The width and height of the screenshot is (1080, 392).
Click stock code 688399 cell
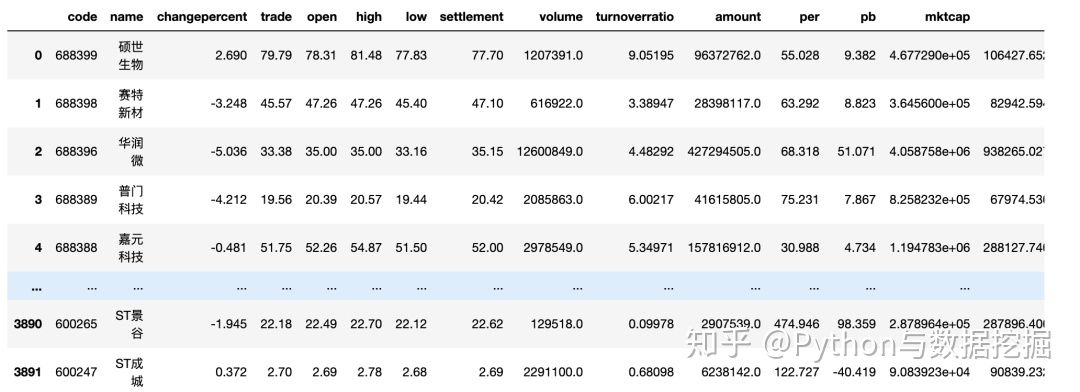pyautogui.click(x=76, y=55)
